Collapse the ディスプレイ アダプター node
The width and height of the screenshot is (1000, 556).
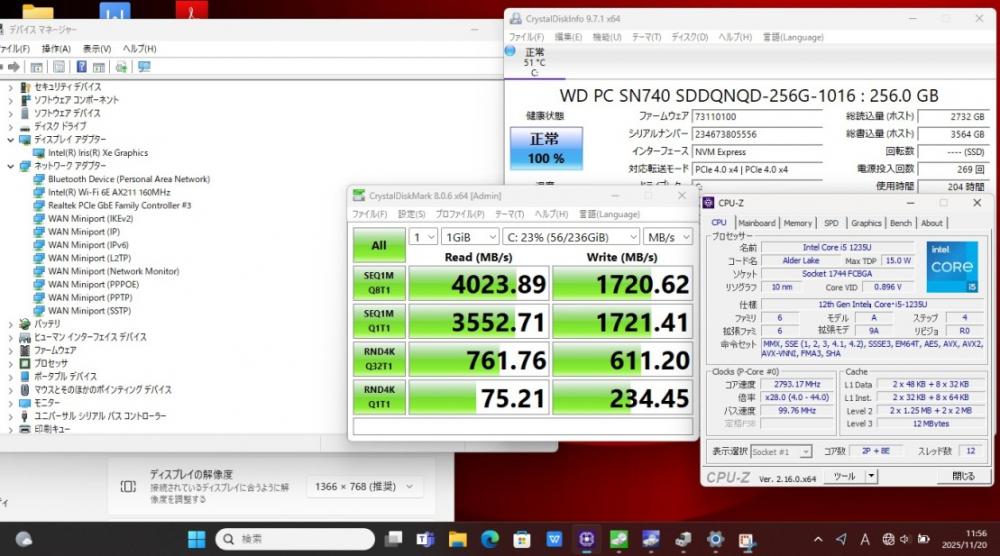point(10,140)
